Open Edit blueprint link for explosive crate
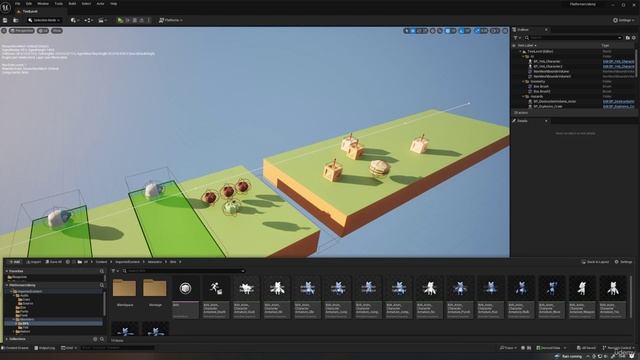Screen dimensions: 640x360 [x=618, y=106]
